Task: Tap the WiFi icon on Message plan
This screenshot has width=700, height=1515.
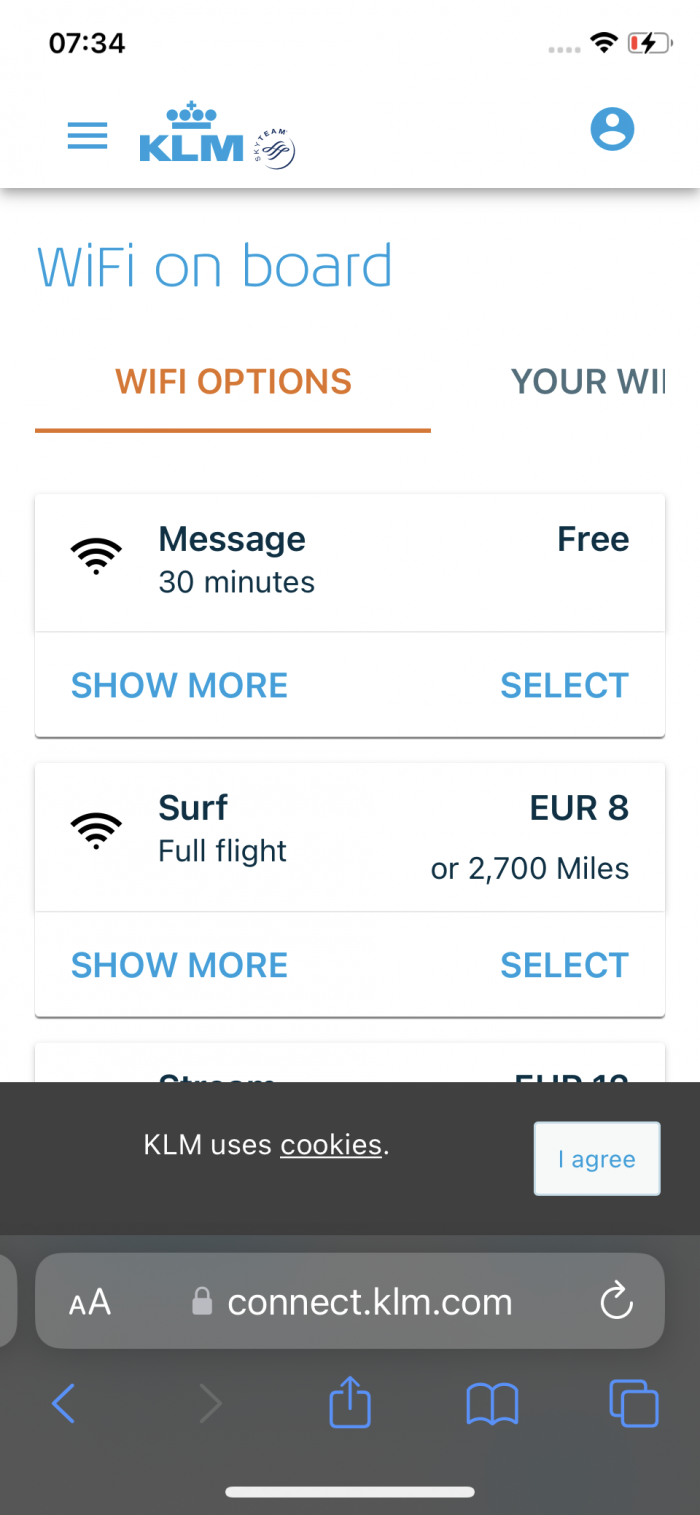Action: (x=96, y=555)
